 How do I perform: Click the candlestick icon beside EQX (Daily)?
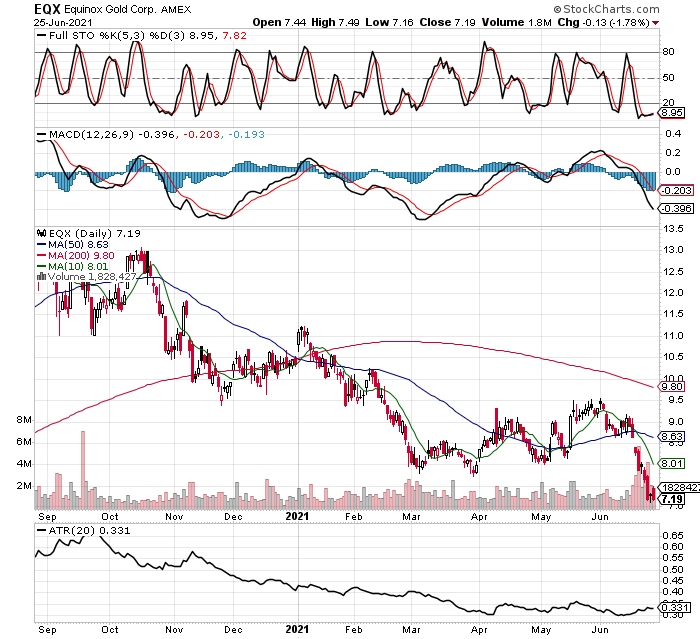42,233
